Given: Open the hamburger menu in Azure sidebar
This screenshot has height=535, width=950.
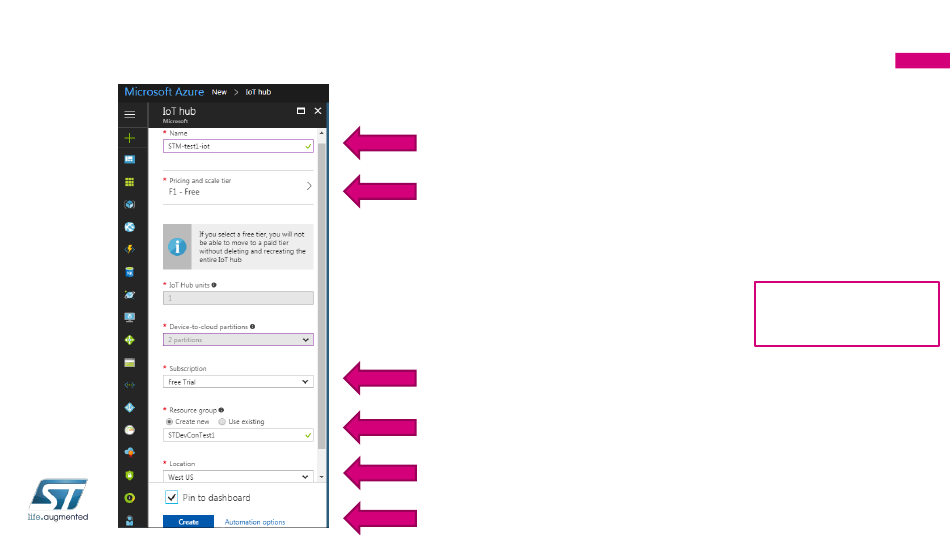Looking at the screenshot, I should pyautogui.click(x=130, y=114).
